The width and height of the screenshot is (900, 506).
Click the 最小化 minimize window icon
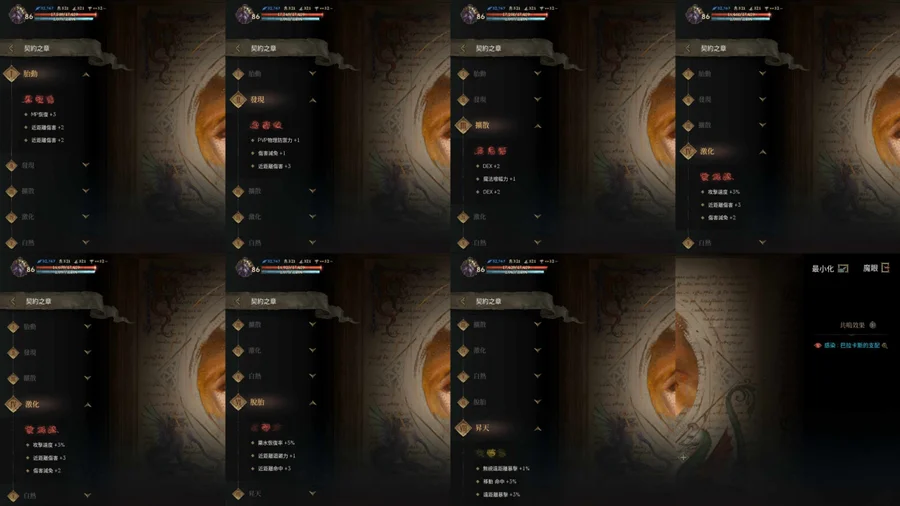point(843,268)
